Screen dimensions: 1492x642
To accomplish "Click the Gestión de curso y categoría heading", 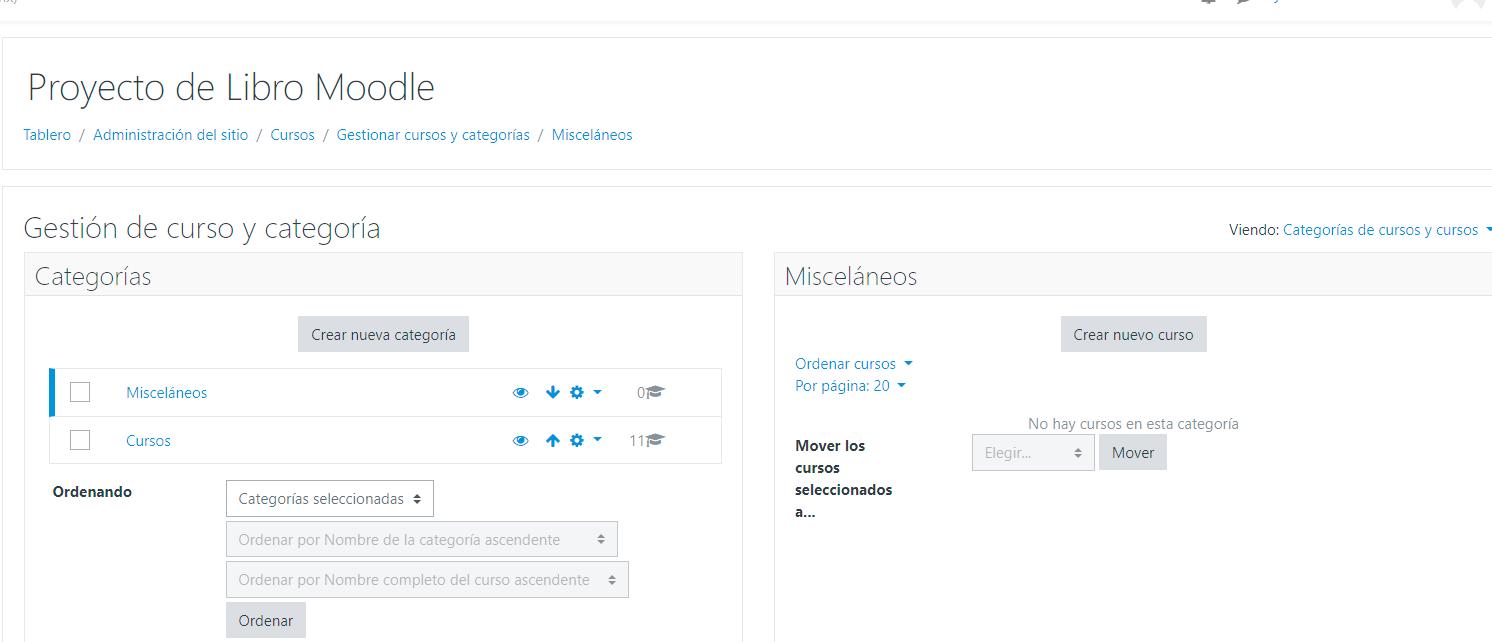I will click(x=202, y=228).
